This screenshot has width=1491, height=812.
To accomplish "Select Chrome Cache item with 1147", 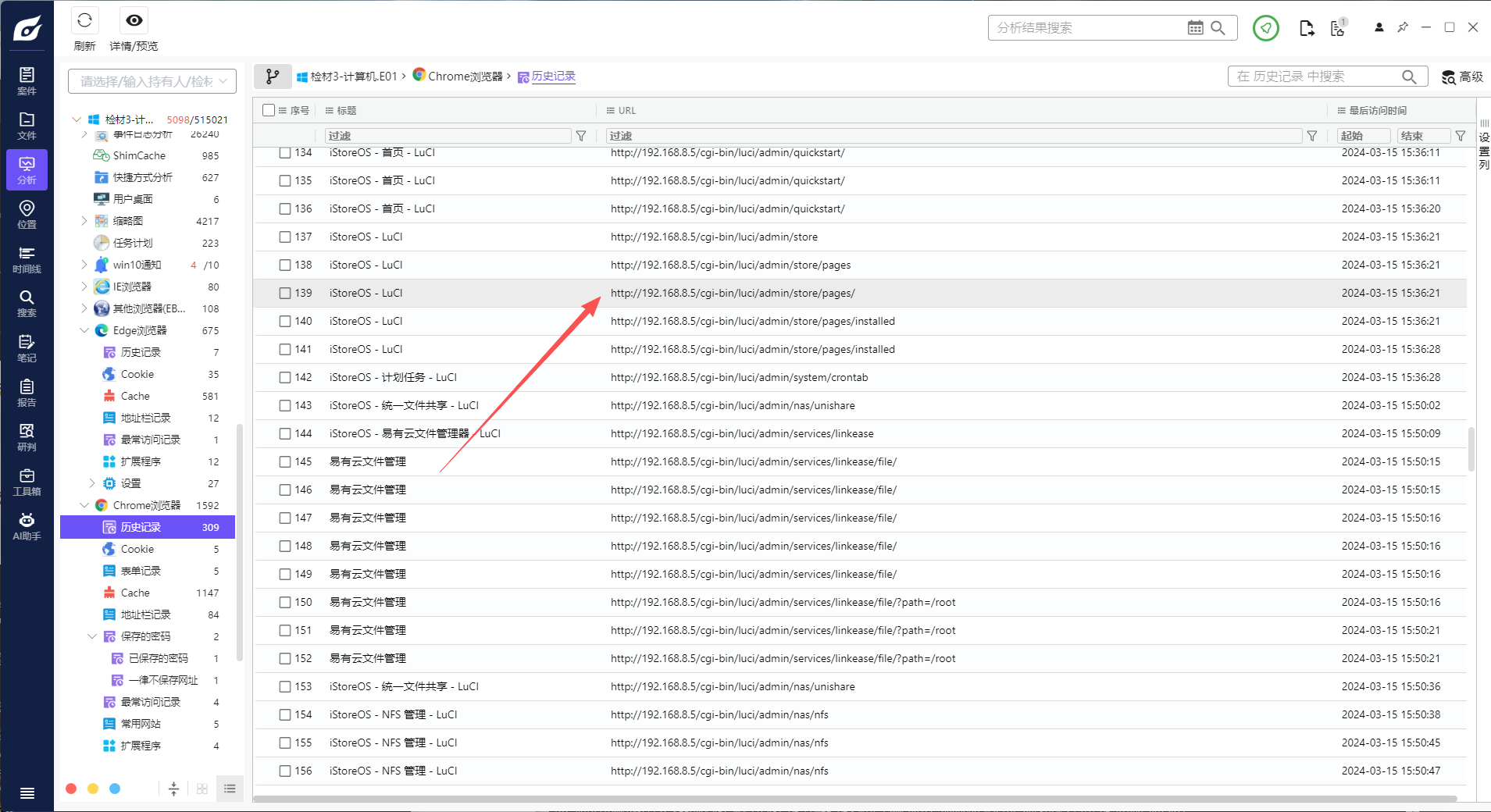I will pos(135,593).
